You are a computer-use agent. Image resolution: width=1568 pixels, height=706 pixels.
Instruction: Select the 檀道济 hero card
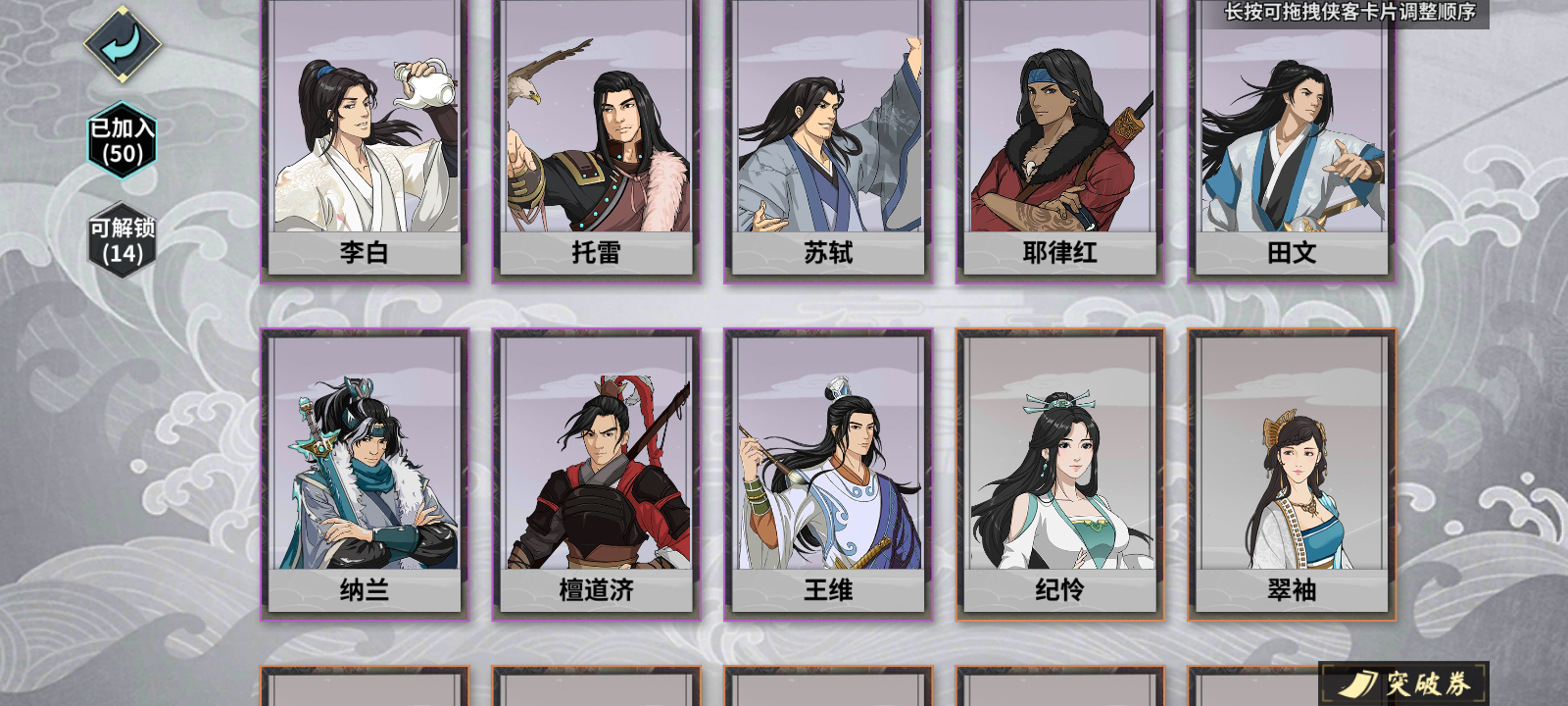point(597,475)
